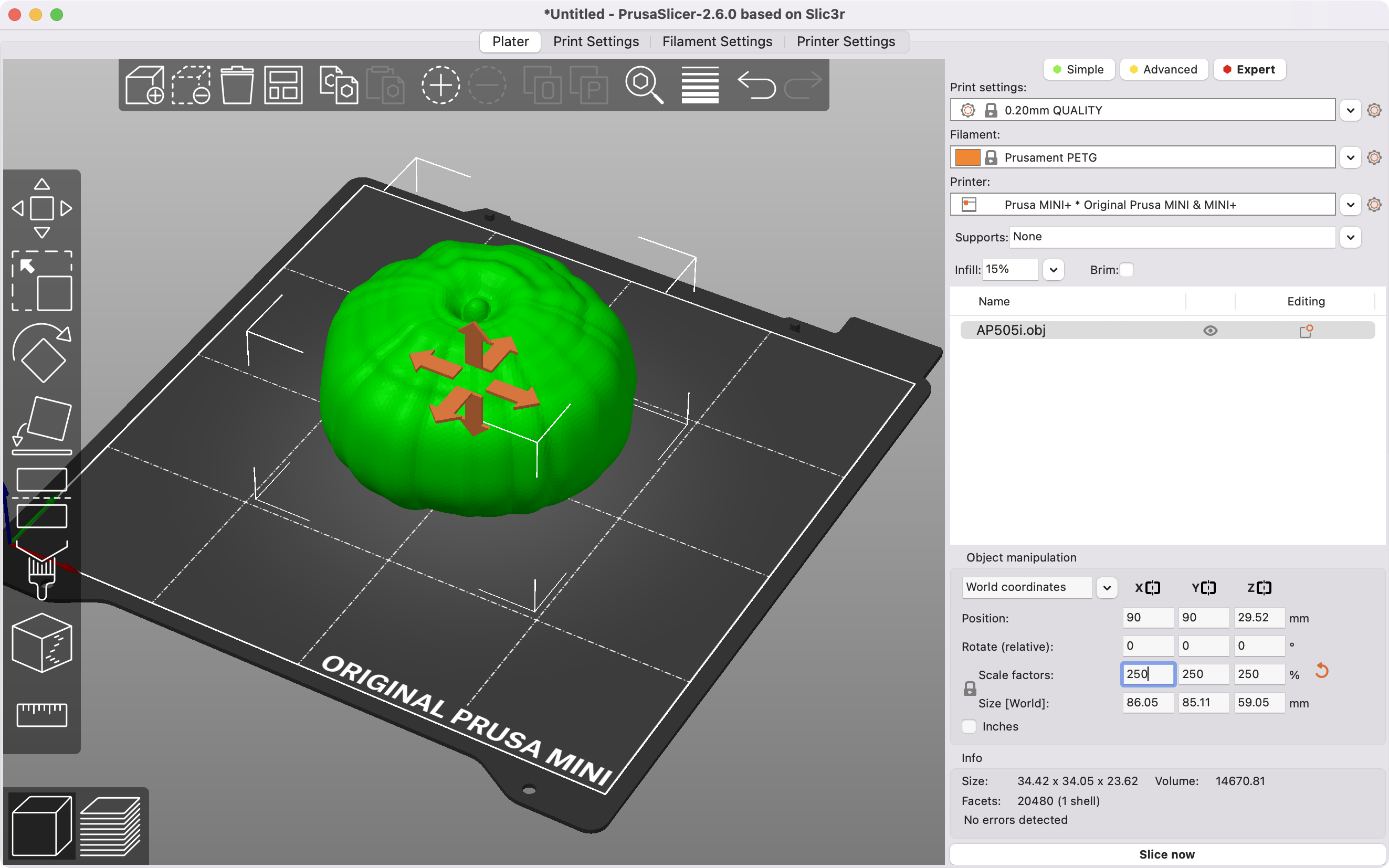This screenshot has width=1389, height=868.
Task: Select the Scale gizmo tool
Action: click(42, 281)
